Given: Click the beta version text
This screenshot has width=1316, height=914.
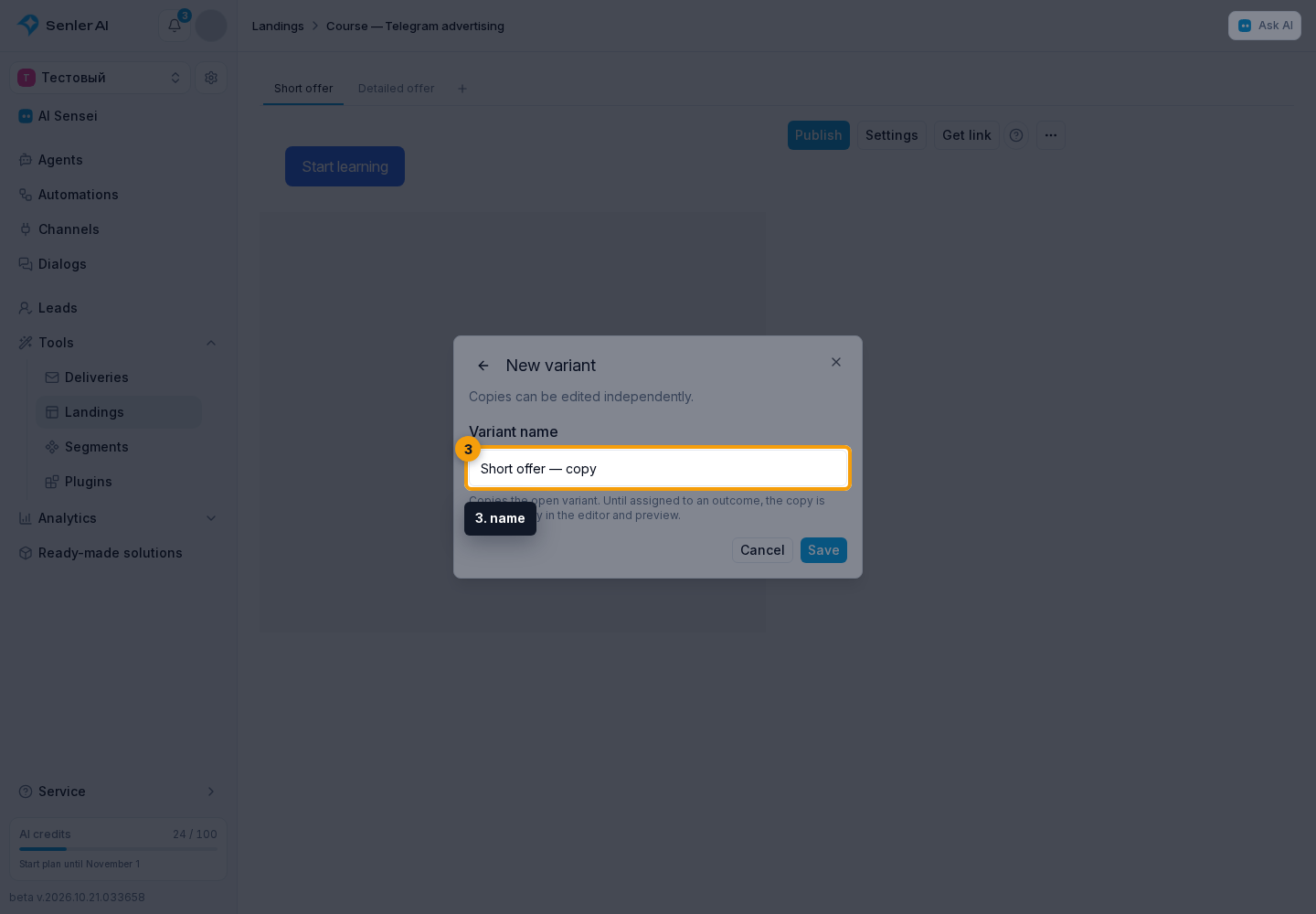Looking at the screenshot, I should pos(78,898).
